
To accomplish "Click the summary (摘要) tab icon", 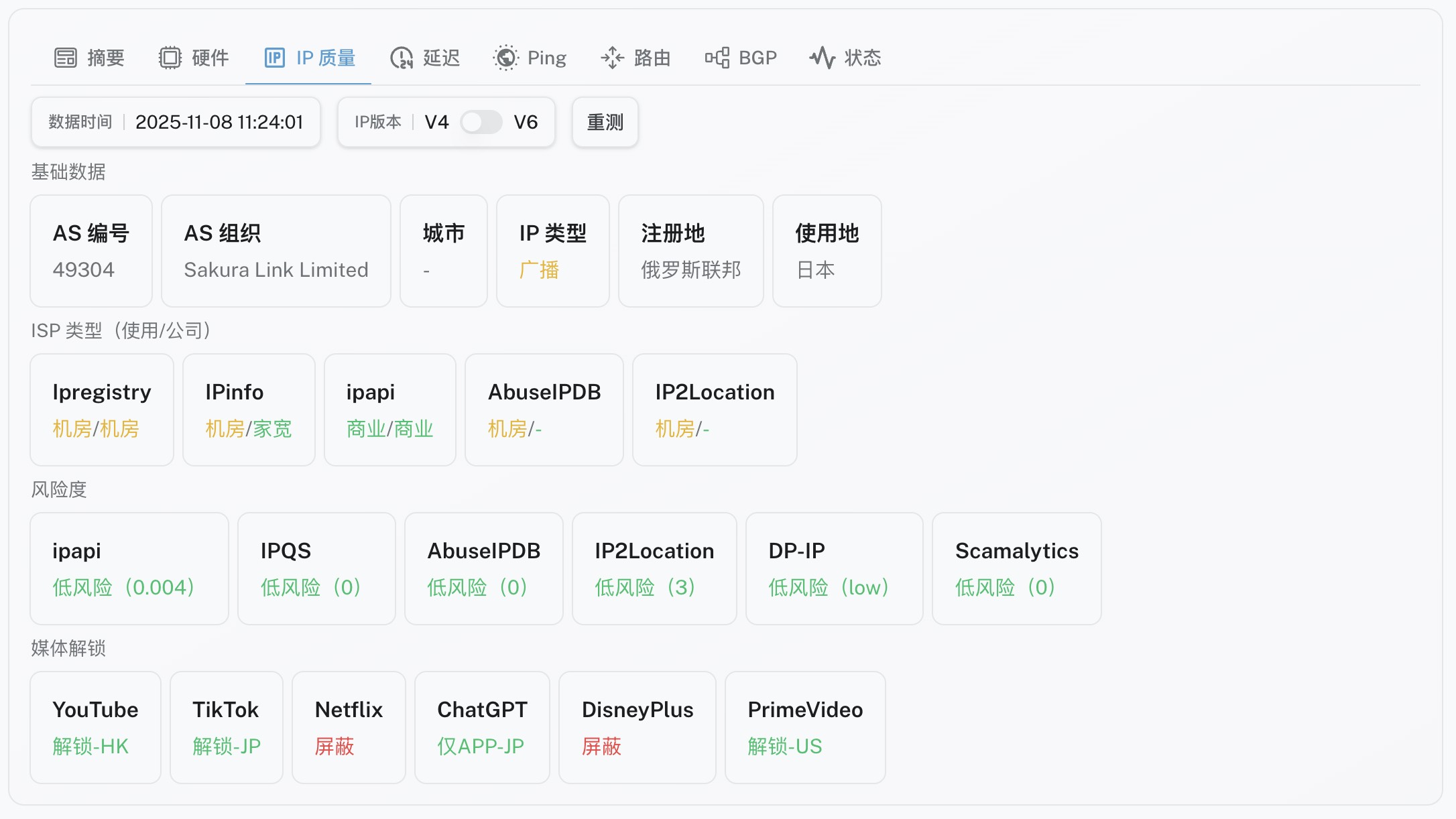I will (x=66, y=58).
